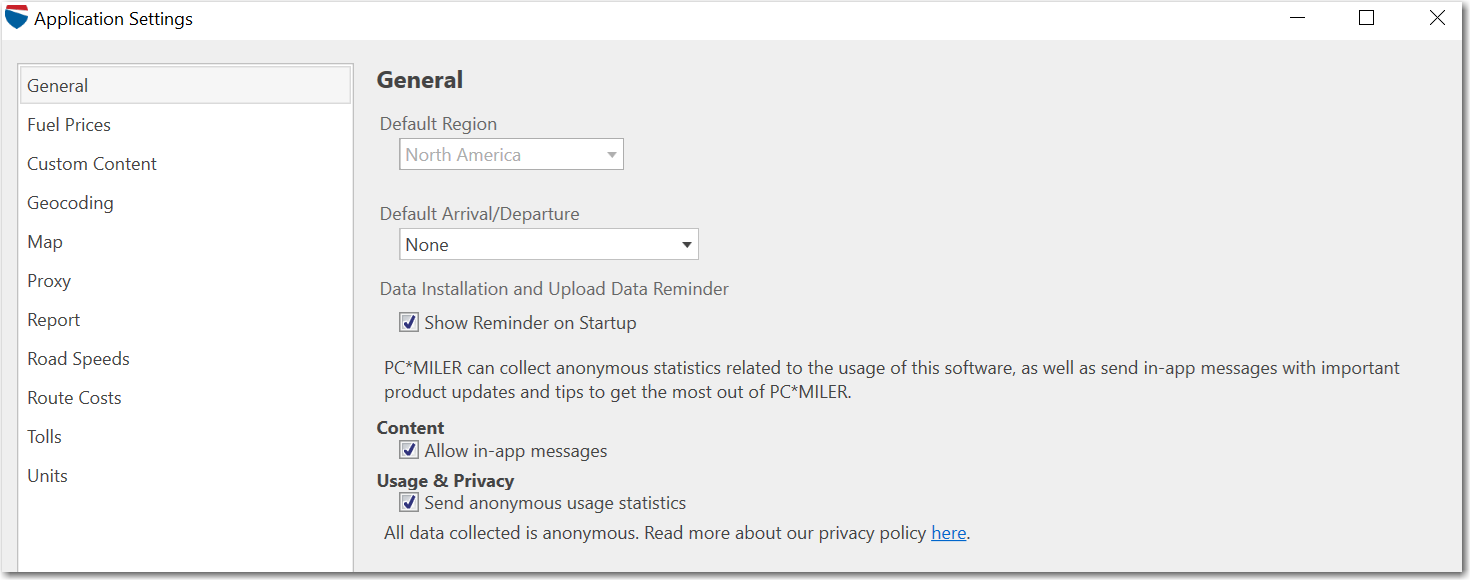Select the General settings category
This screenshot has height=580, width=1470.
(58, 86)
